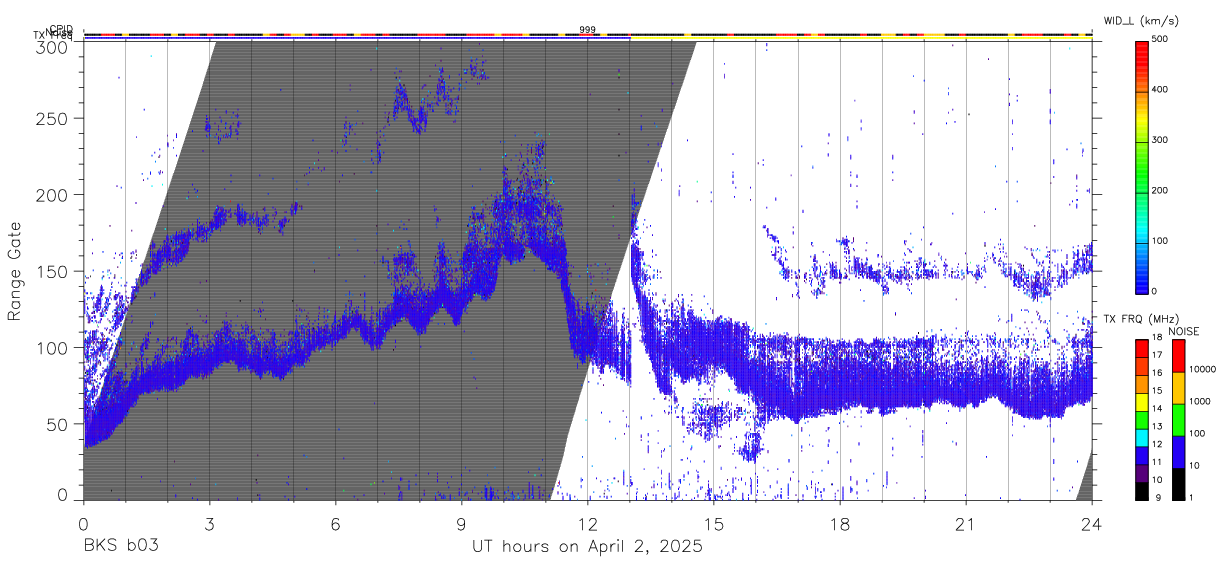
Task: Click the 14 label in the TX FRQ legend
Action: pos(1157,409)
